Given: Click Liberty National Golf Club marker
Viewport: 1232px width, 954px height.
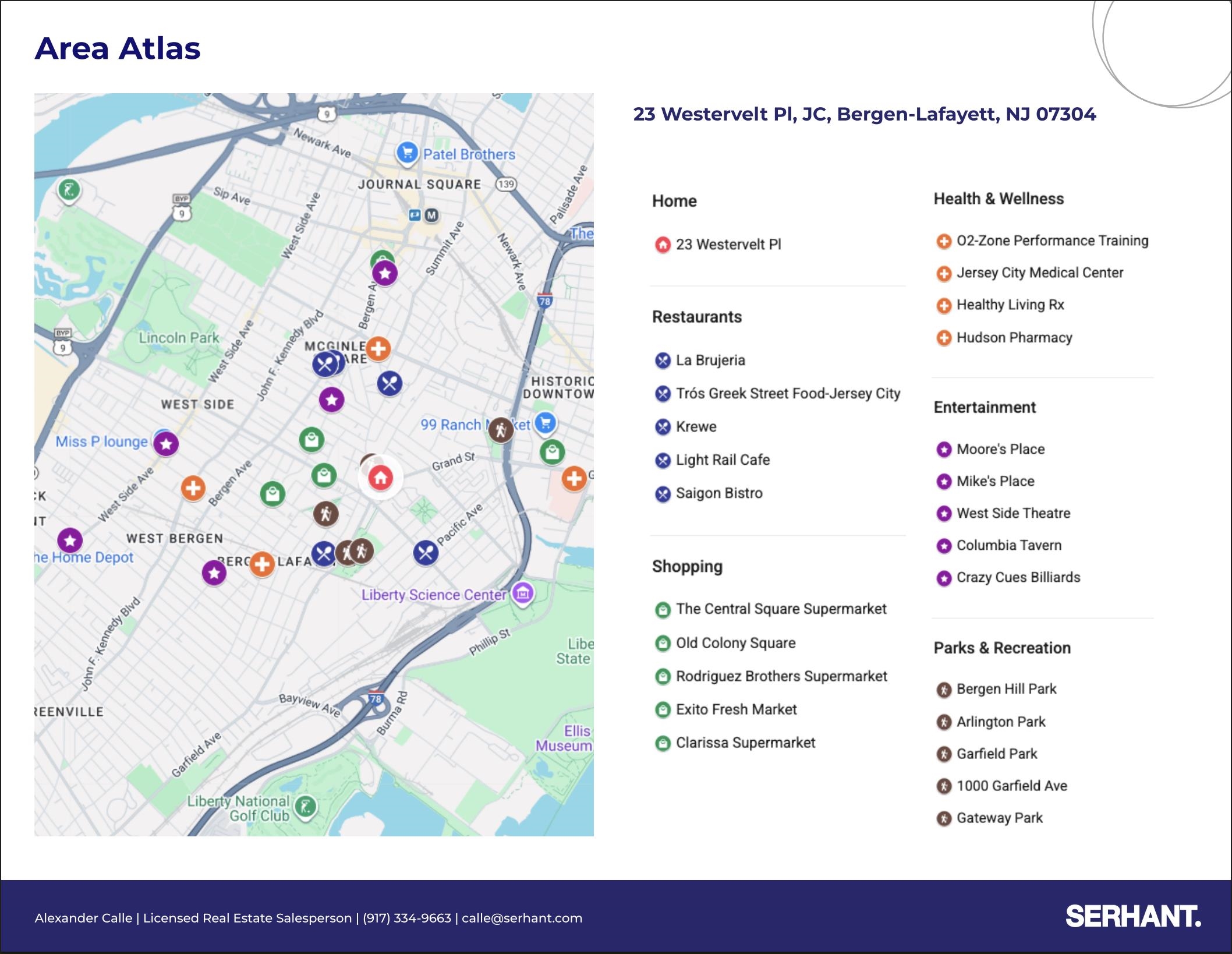Looking at the screenshot, I should 306,807.
